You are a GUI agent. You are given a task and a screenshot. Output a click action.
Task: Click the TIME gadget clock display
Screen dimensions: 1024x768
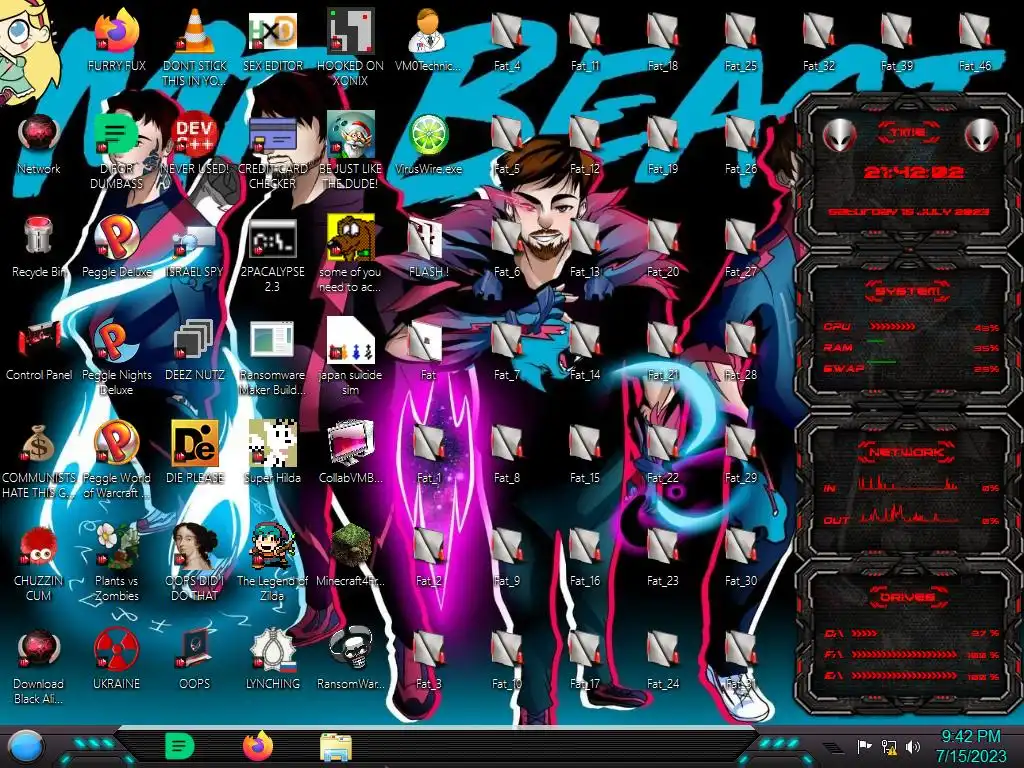point(913,172)
